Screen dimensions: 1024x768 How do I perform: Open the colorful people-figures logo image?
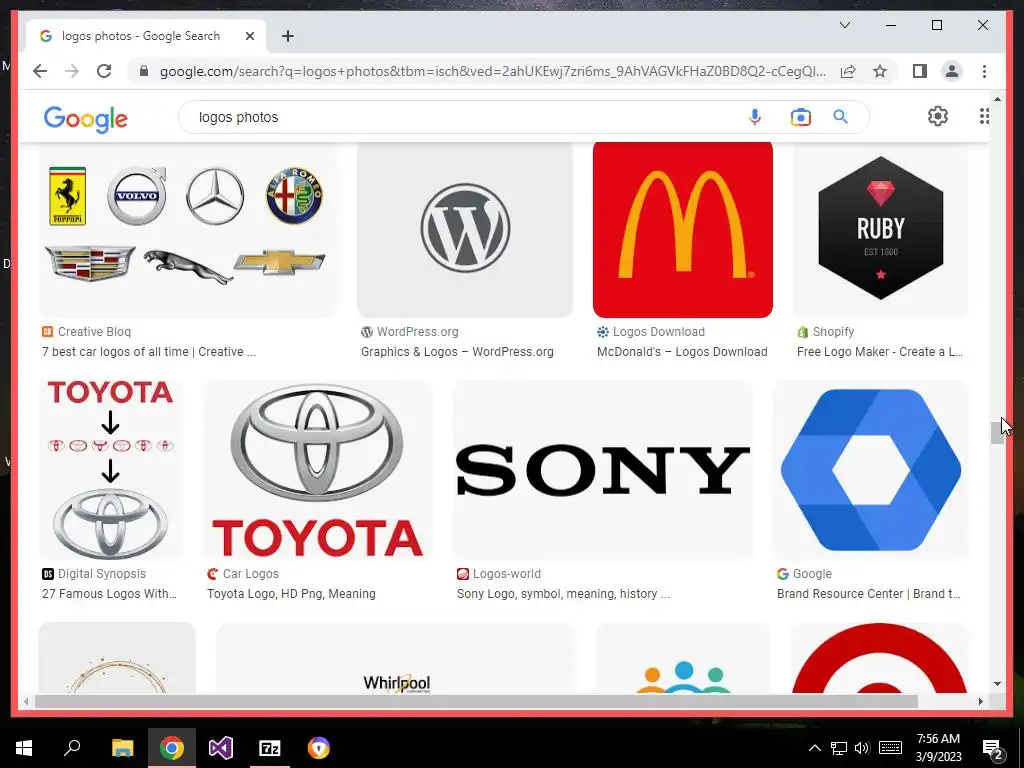682,658
